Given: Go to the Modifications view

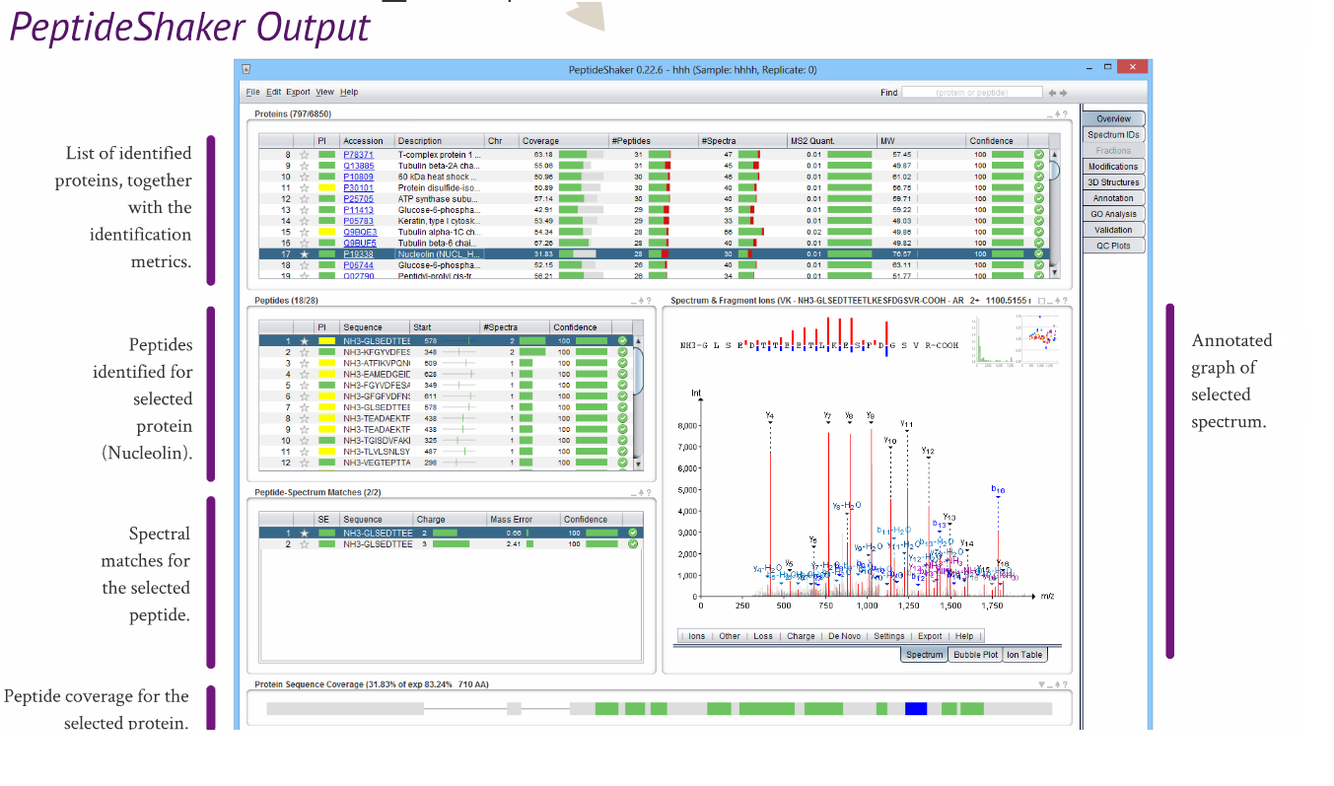Looking at the screenshot, I should click(x=1113, y=167).
